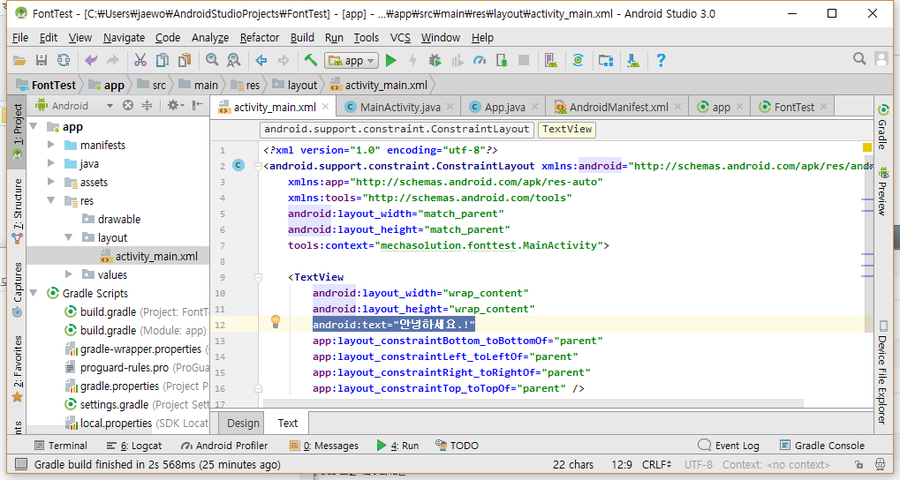Open Replace toolbar icon
900x480 pixels.
click(234, 60)
